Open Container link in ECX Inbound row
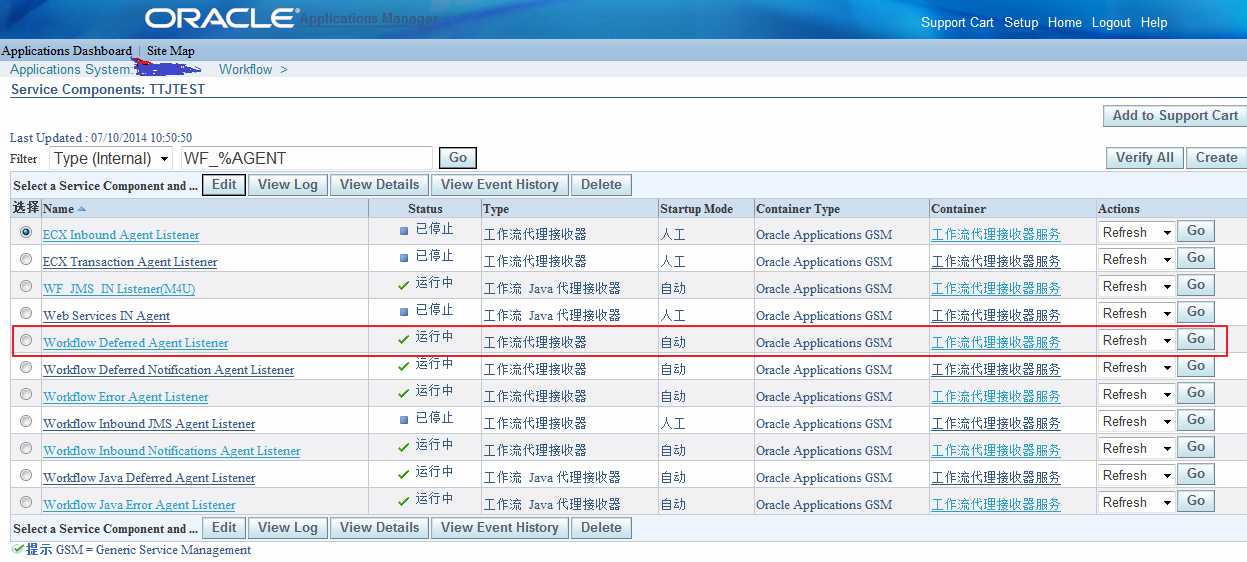Viewport: 1247px width, 562px height. 996,235
